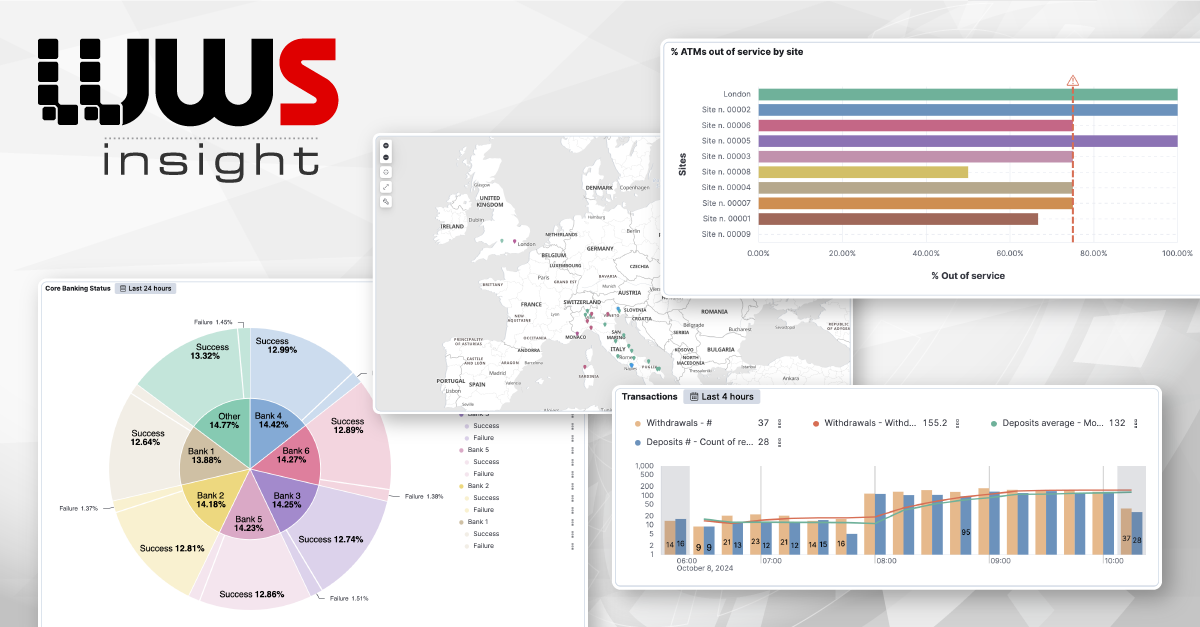Open the options menu beside Bank 2 legend entry
Image resolution: width=1200 pixels, height=627 pixels.
pyautogui.click(x=572, y=486)
